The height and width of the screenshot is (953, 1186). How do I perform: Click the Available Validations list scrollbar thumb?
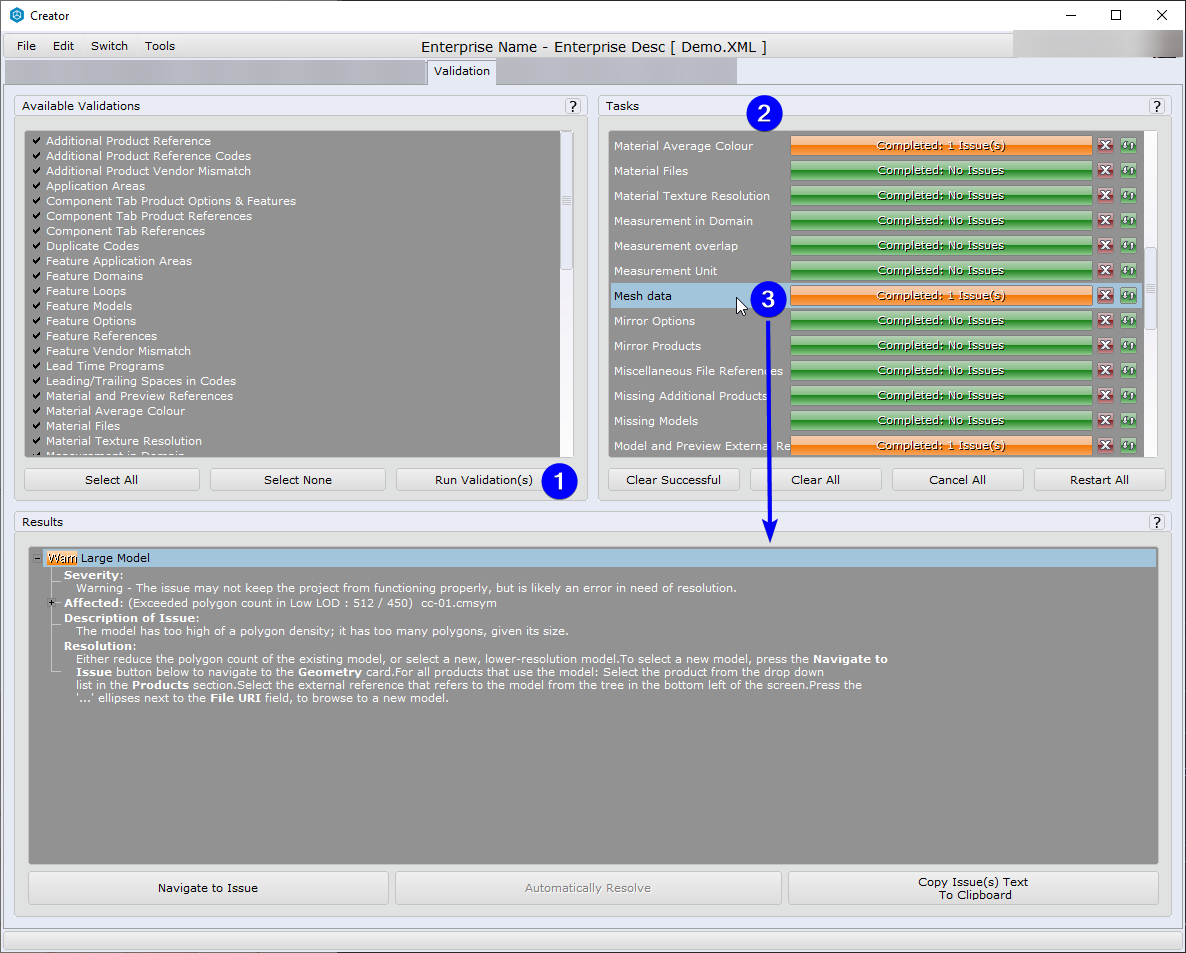point(566,200)
